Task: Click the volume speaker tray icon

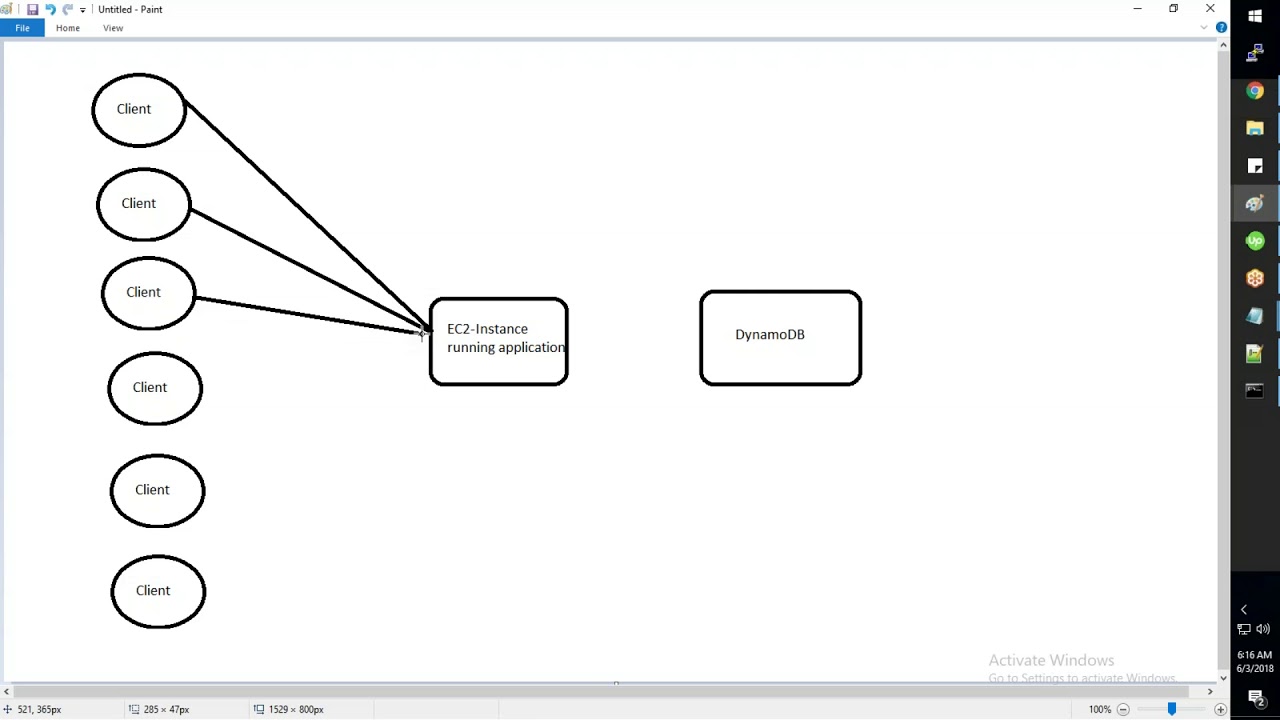Action: (1263, 629)
